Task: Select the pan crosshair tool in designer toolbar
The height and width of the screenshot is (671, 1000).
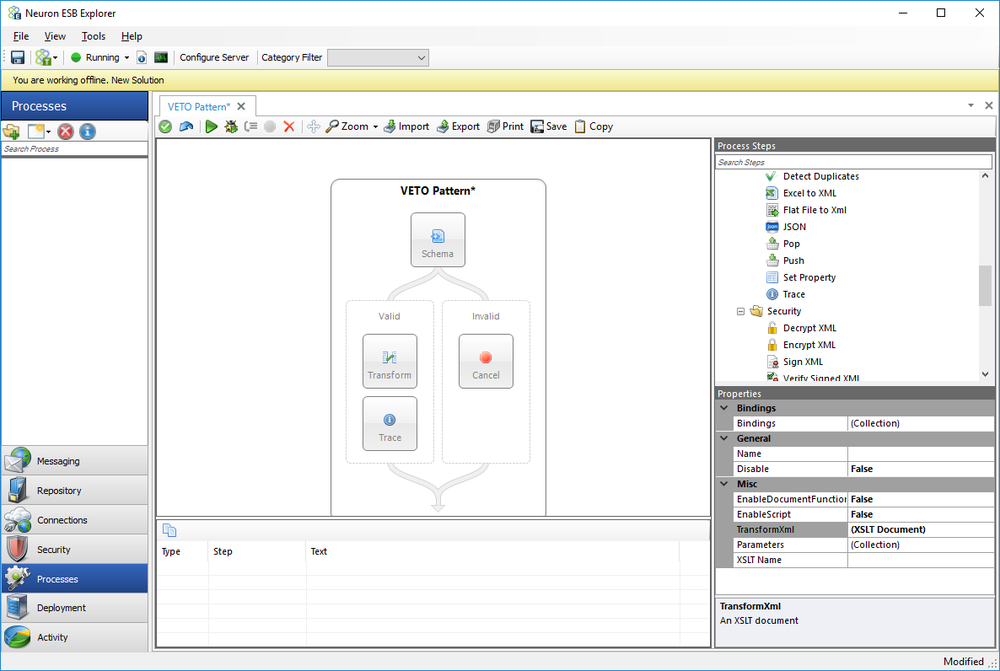Action: point(313,126)
